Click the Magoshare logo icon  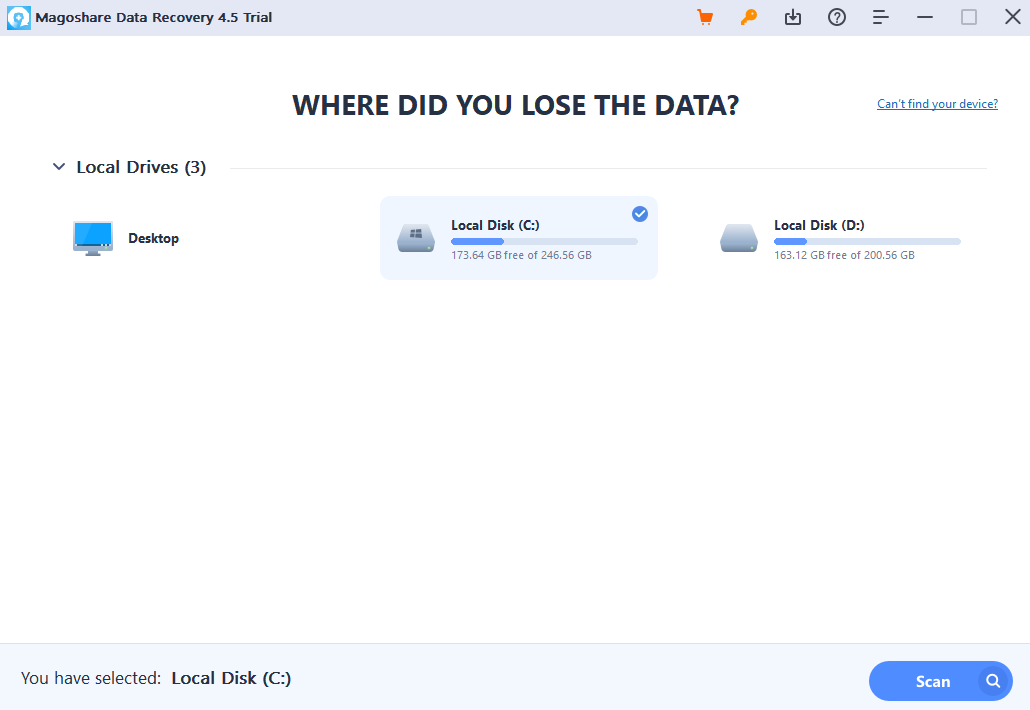pyautogui.click(x=19, y=17)
